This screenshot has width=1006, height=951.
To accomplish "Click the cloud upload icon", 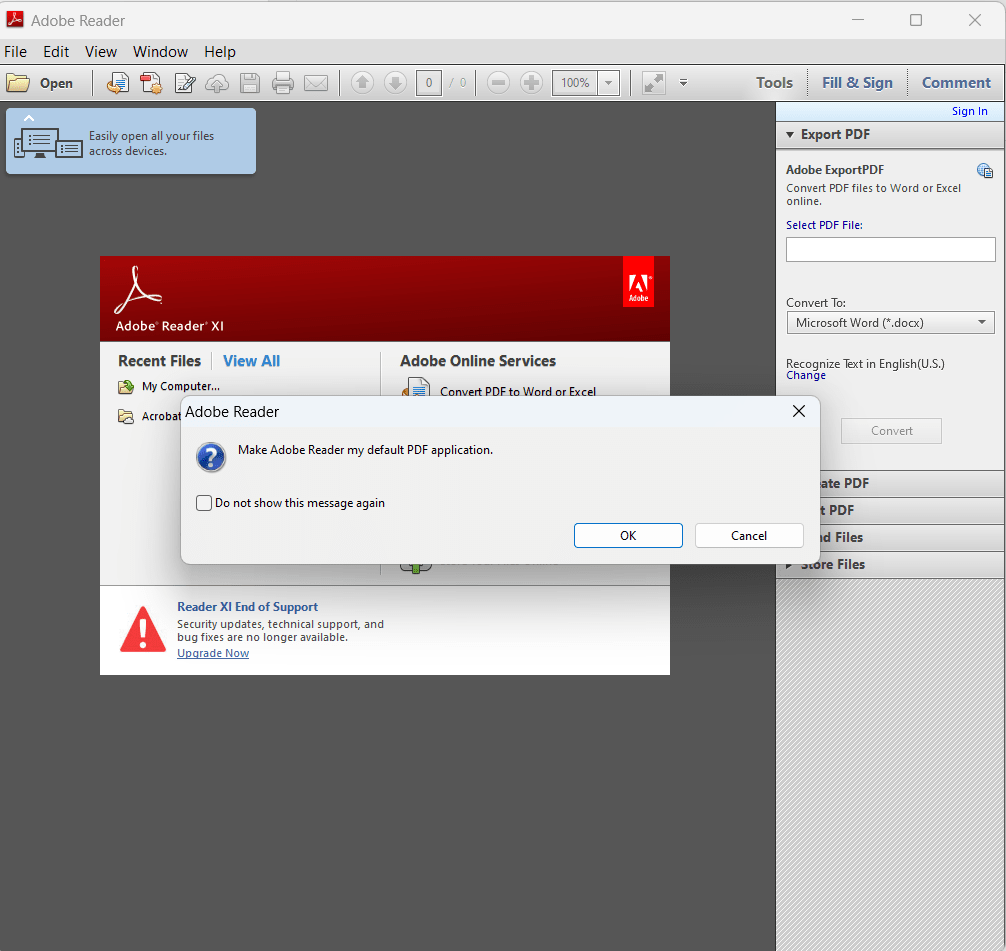I will (217, 83).
